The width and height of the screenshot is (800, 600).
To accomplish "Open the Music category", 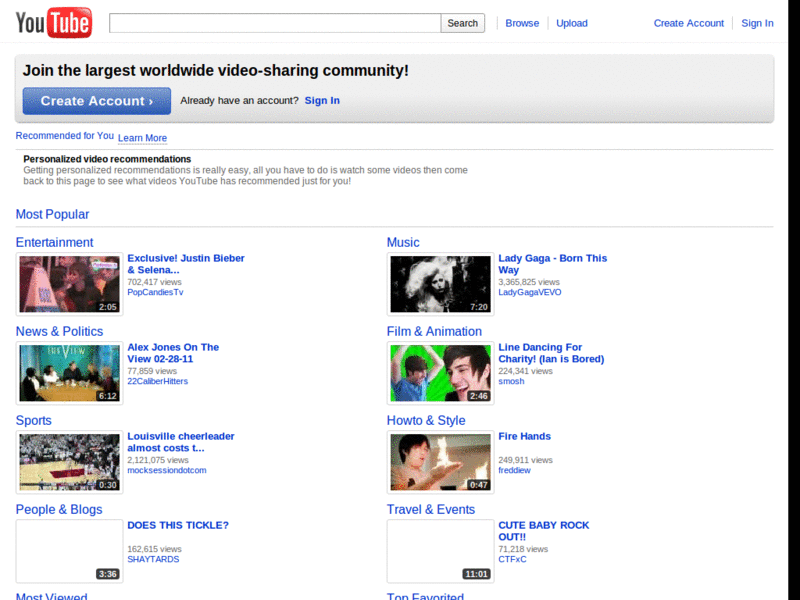I will 403,242.
